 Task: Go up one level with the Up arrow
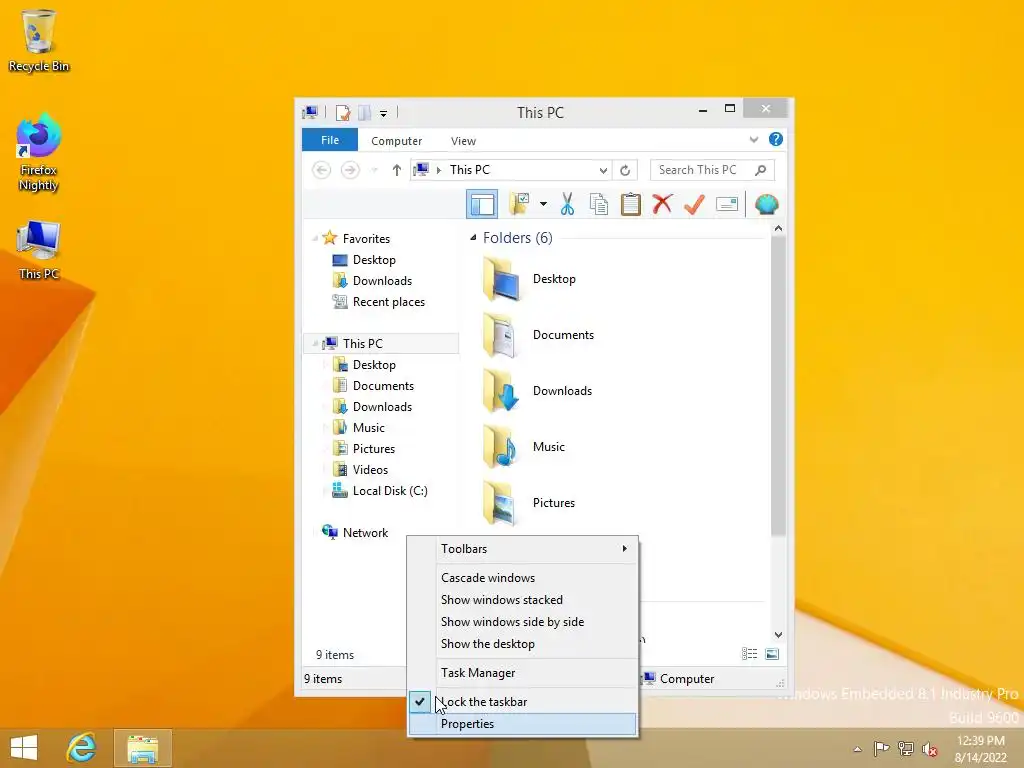coord(396,170)
